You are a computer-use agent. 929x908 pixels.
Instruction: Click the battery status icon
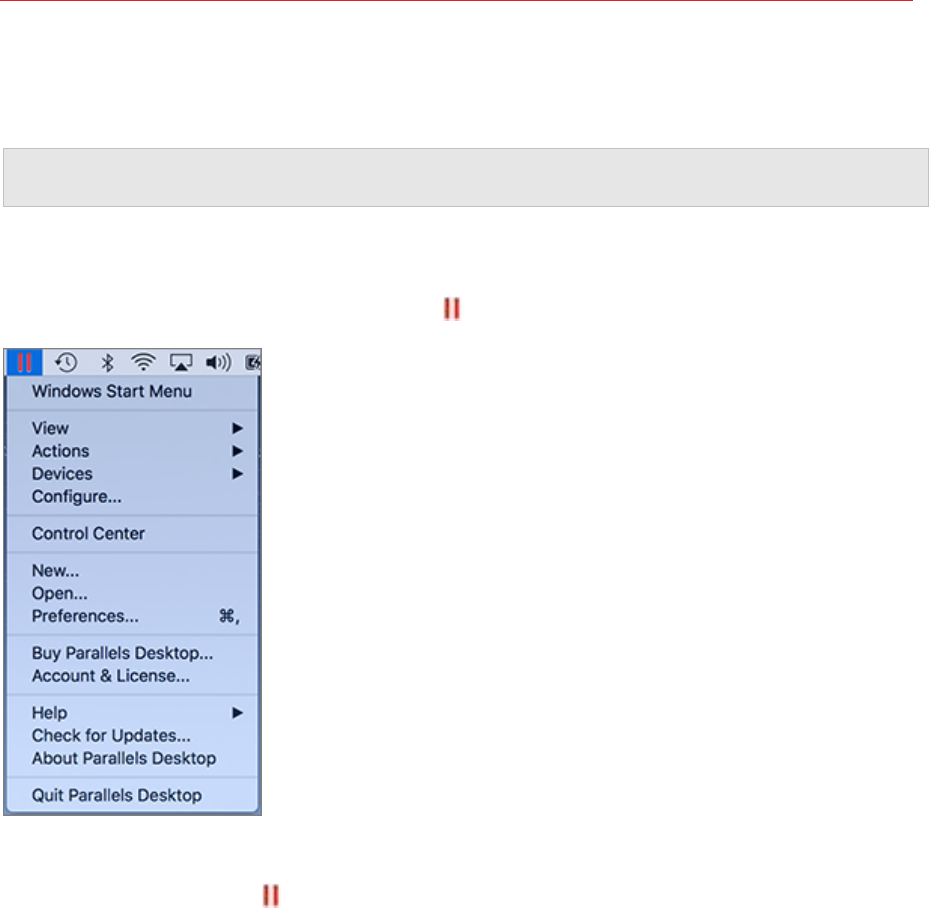point(253,362)
